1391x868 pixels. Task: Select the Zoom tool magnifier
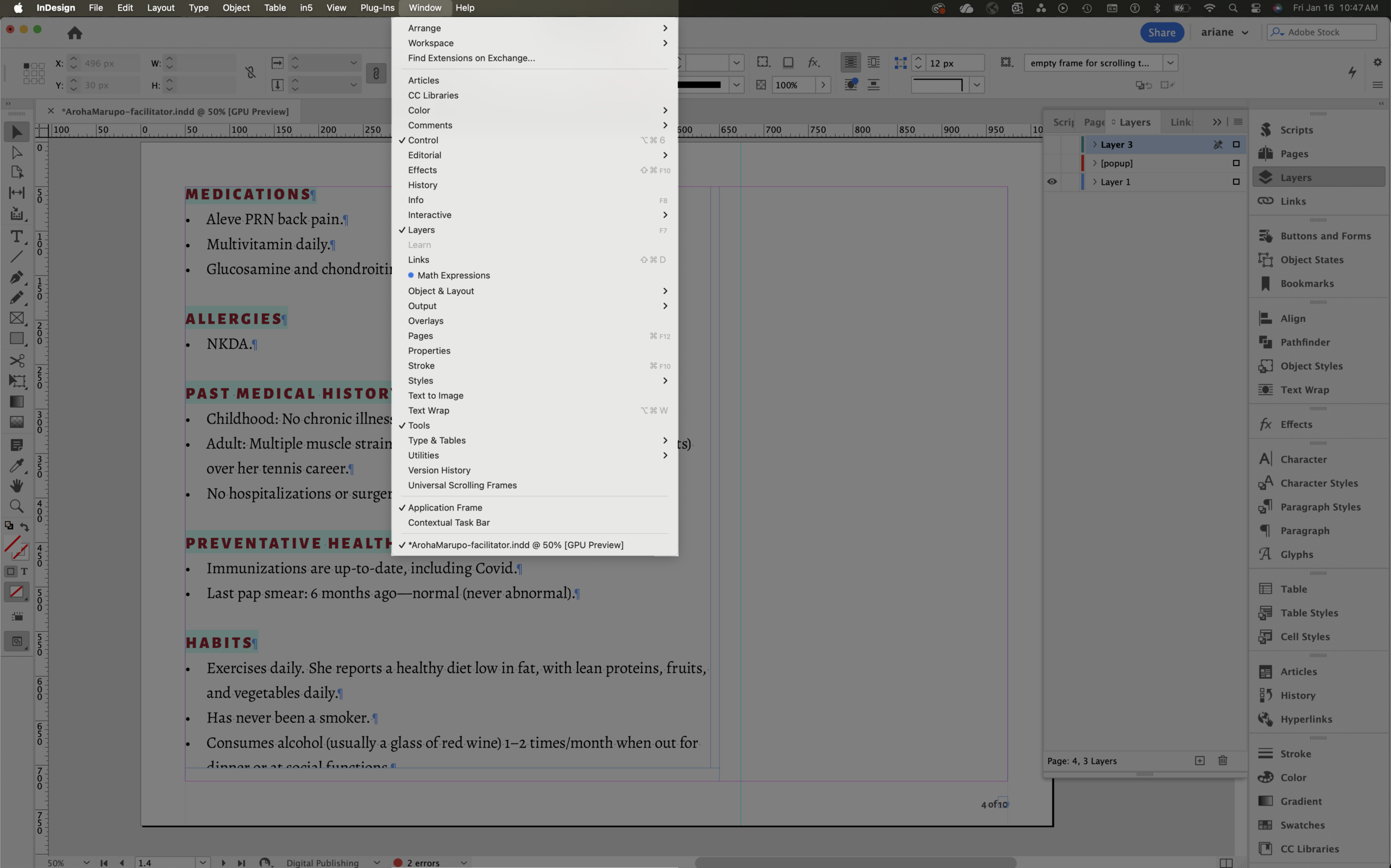tap(17, 506)
